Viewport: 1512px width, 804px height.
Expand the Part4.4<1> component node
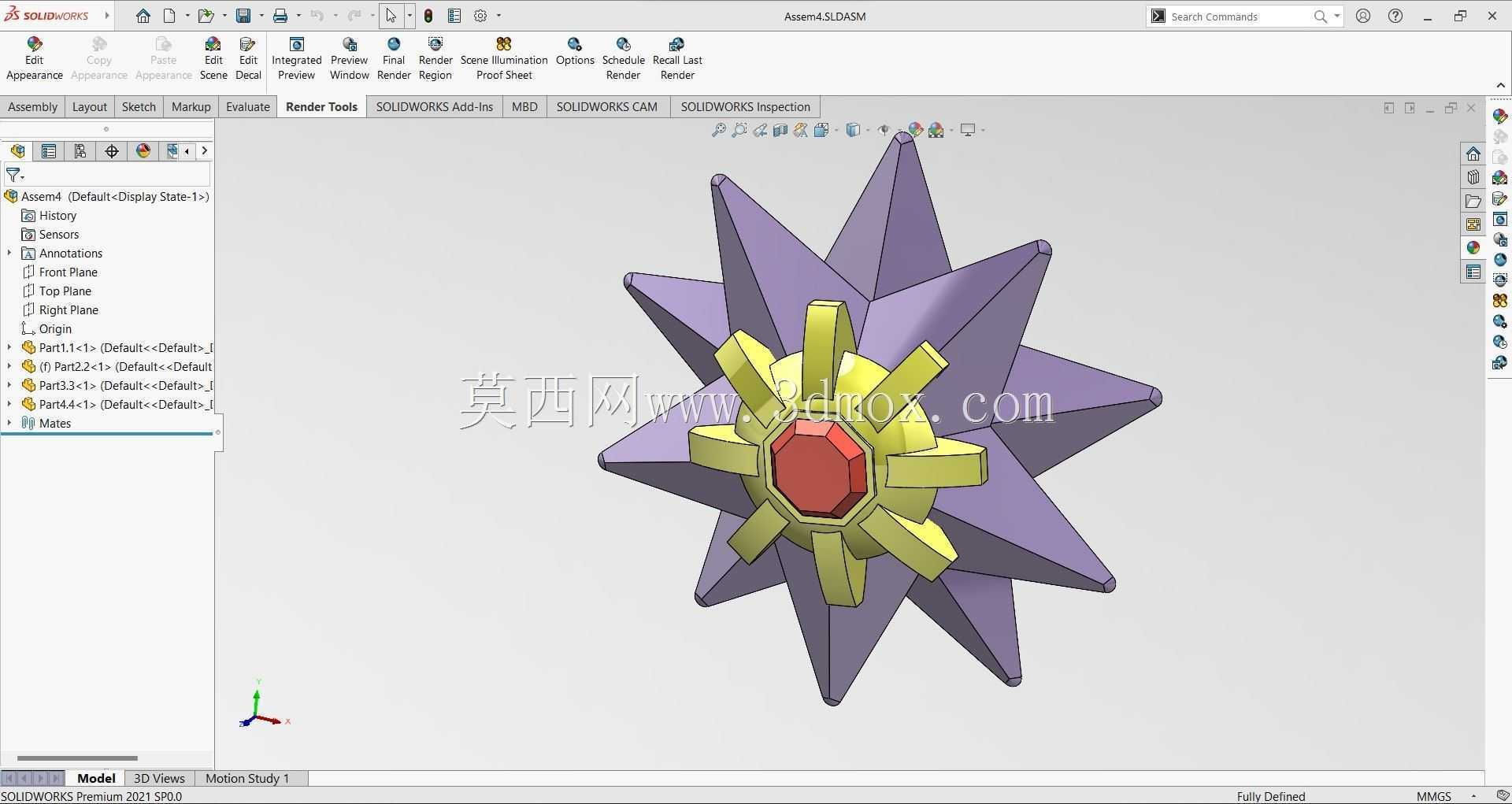[x=9, y=404]
